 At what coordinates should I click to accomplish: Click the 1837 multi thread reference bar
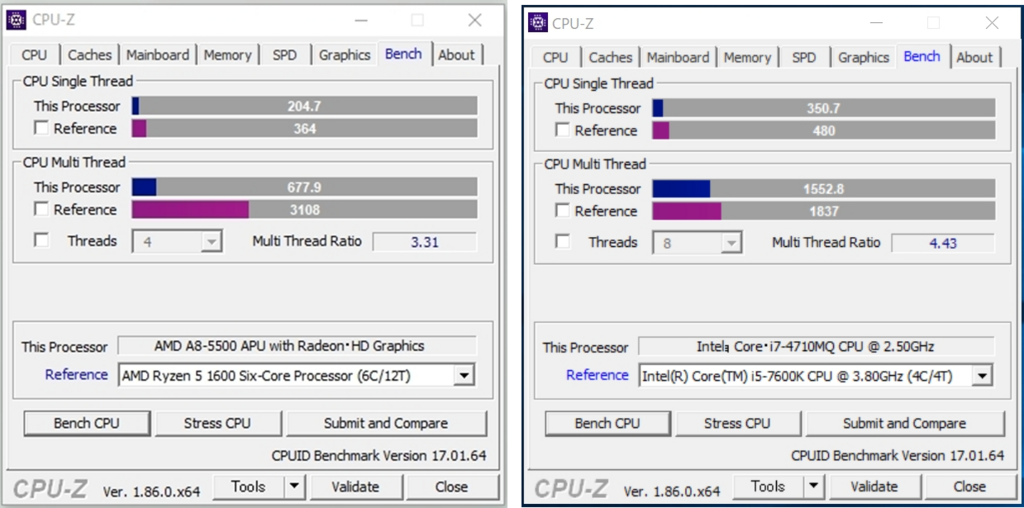coord(824,211)
